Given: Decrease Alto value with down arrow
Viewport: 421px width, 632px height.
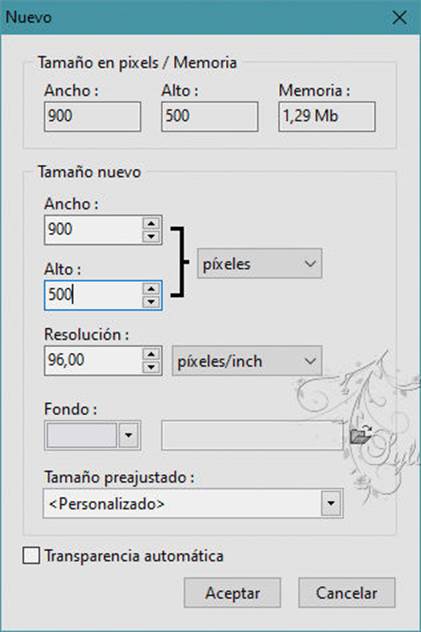Looking at the screenshot, I should tap(151, 301).
